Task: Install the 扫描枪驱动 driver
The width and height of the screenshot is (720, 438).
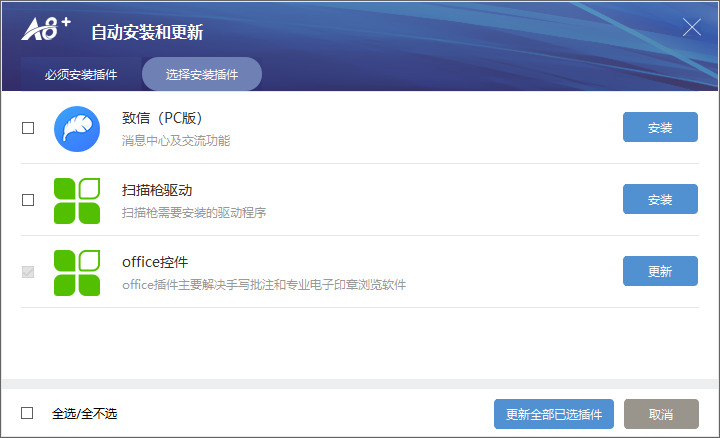Action: click(x=660, y=199)
